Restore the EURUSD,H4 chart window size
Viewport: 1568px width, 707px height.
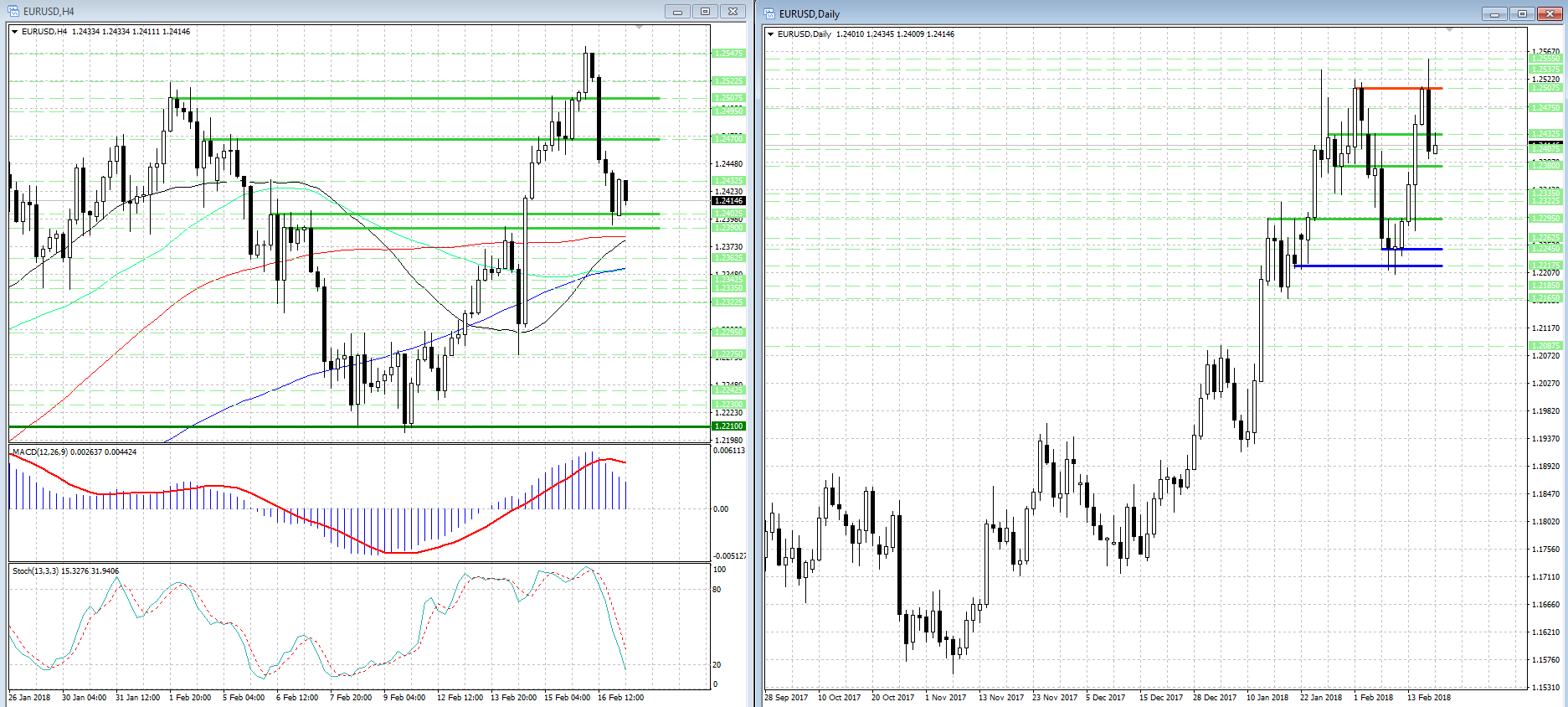705,11
